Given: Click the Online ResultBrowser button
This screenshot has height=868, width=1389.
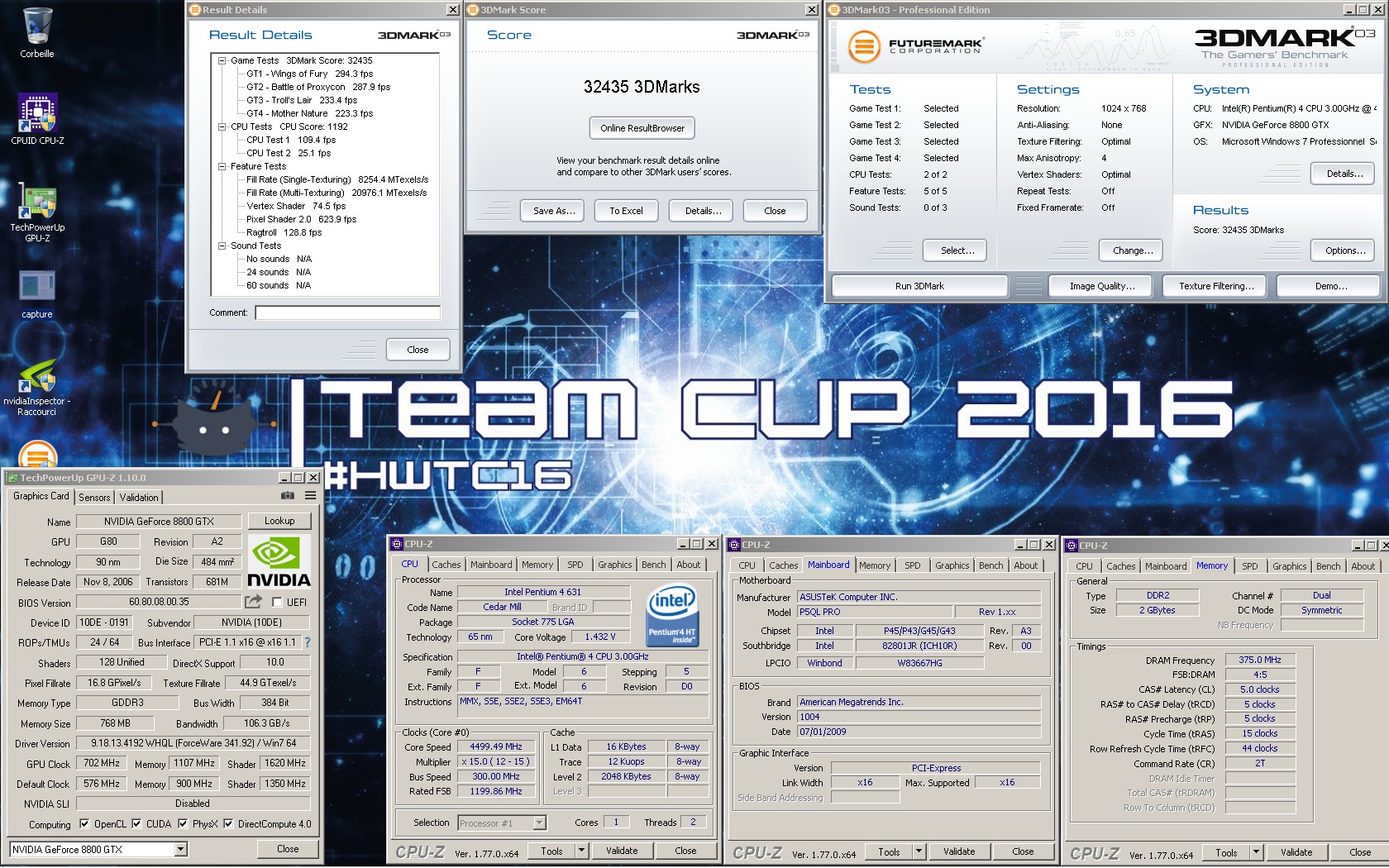Looking at the screenshot, I should pyautogui.click(x=642, y=128).
